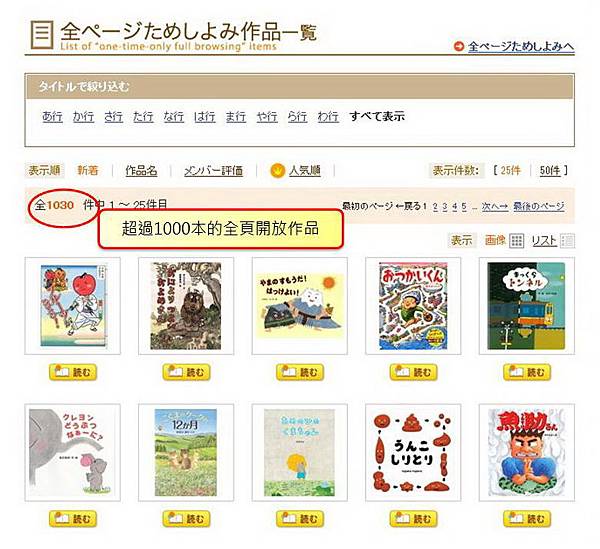Switch to image grid view icon

pyautogui.click(x=516, y=241)
